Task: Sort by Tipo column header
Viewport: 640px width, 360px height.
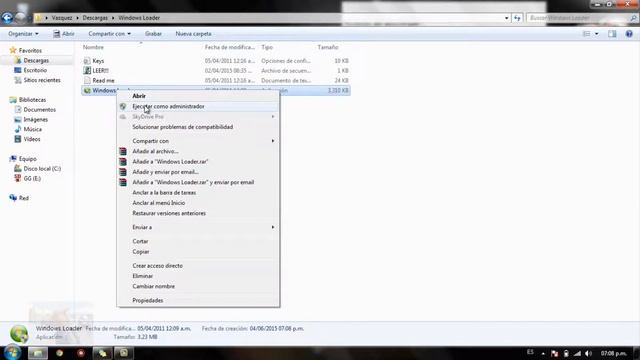Action: (267, 47)
